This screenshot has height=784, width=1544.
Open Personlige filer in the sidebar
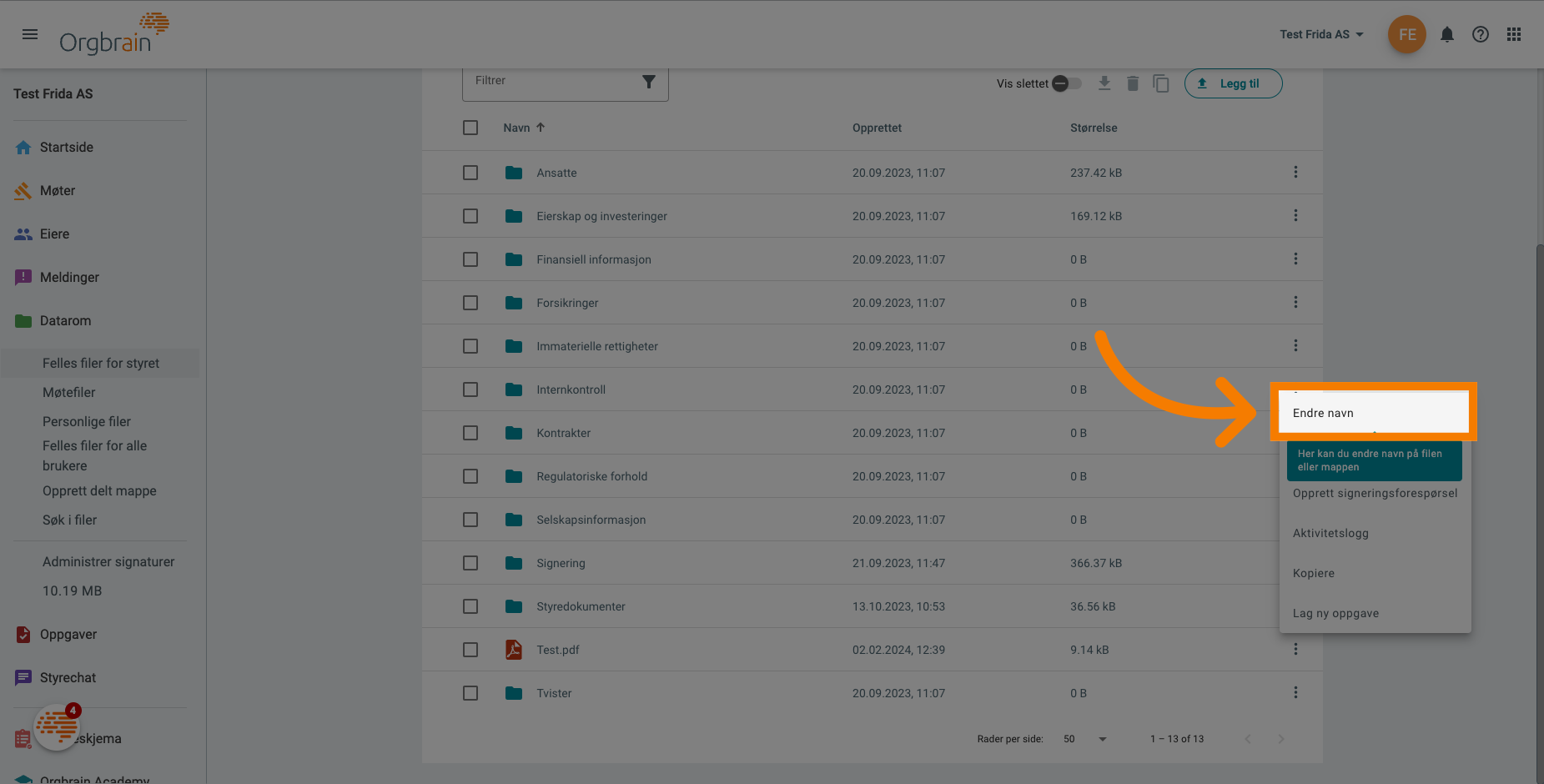pyautogui.click(x=87, y=421)
